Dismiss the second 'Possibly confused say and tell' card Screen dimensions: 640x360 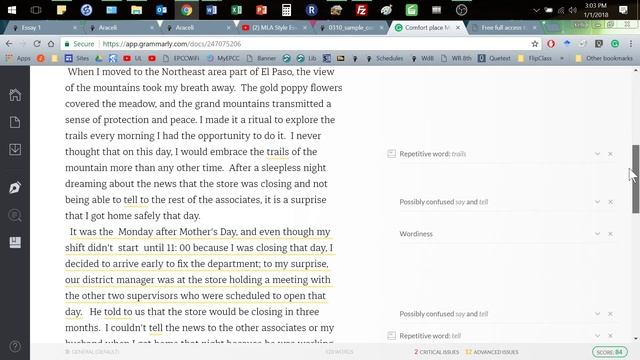pyautogui.click(x=610, y=314)
